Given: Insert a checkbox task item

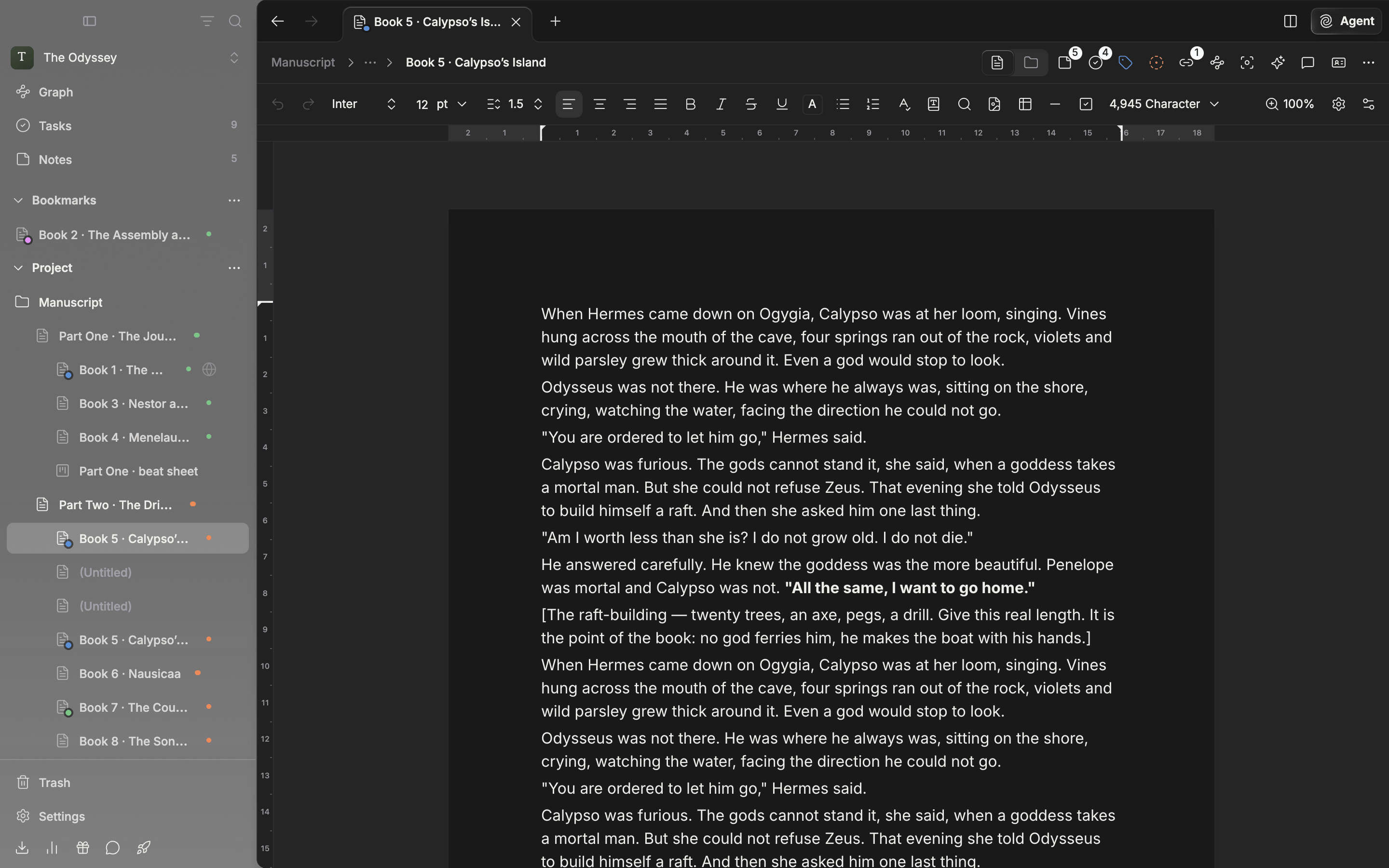Looking at the screenshot, I should [x=1085, y=104].
